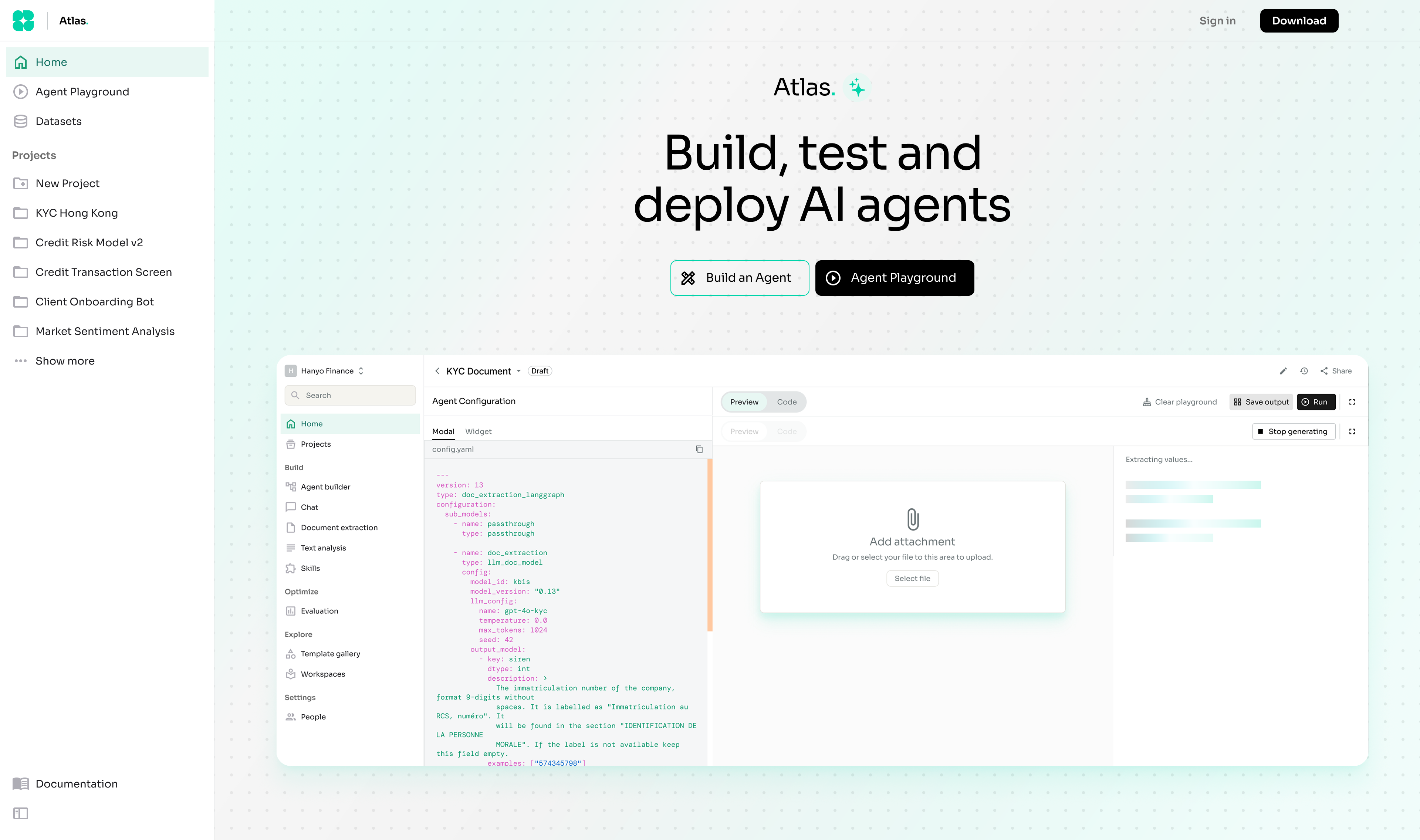Image resolution: width=1420 pixels, height=840 pixels.
Task: Open Template gallery under Explore
Action: (350, 654)
